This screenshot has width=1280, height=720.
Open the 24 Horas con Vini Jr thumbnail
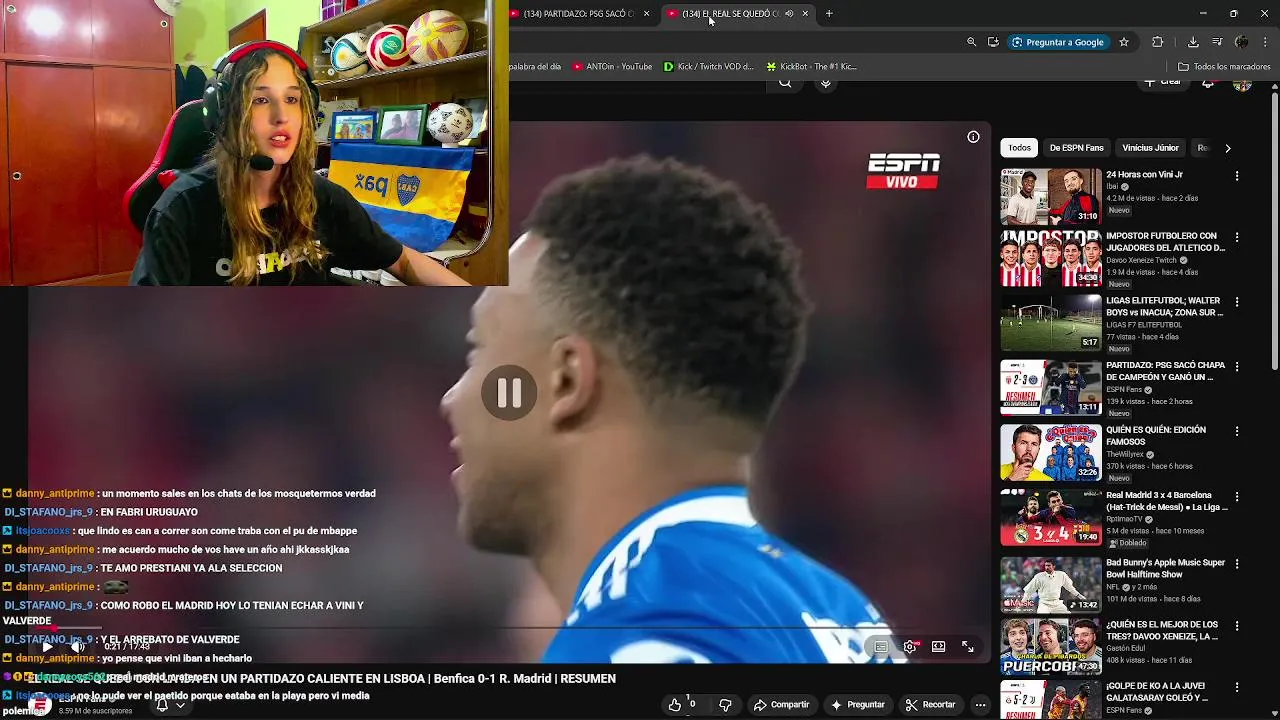pyautogui.click(x=1051, y=196)
